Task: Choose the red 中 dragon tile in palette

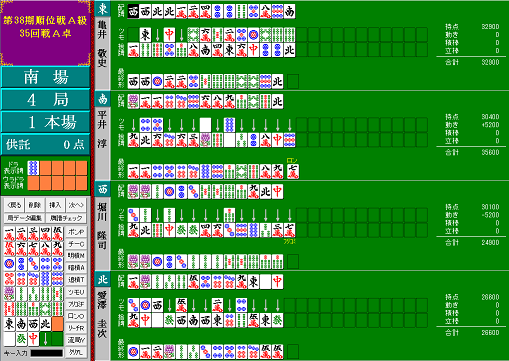Action: pyautogui.click(x=33, y=339)
